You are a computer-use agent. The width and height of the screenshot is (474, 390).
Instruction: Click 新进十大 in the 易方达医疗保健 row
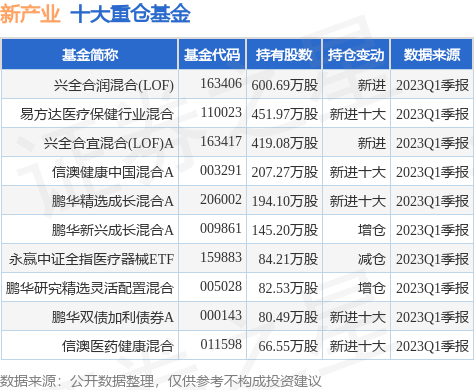coord(358,114)
